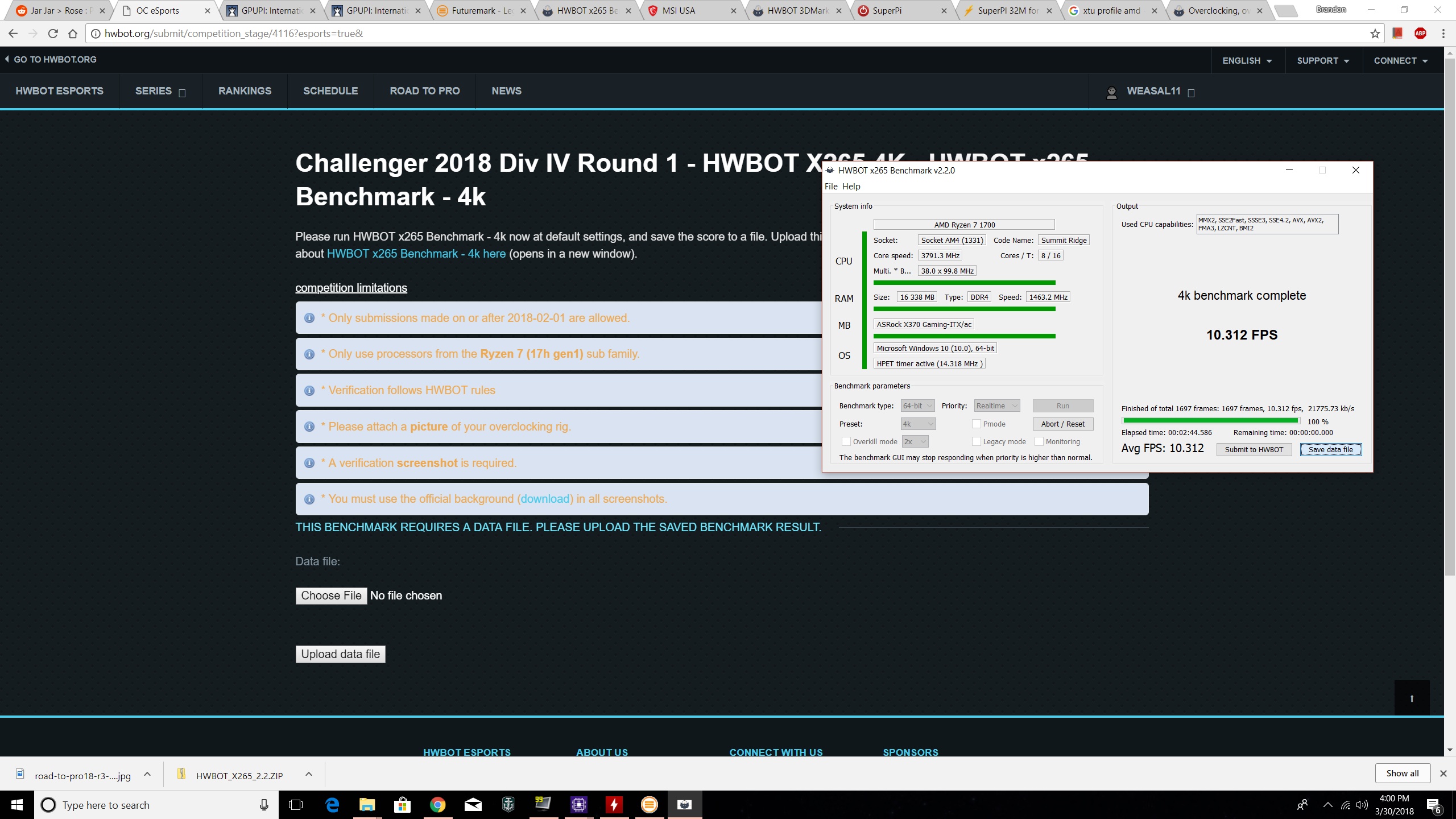
Task: Click the green benchmark progress bar
Action: pyautogui.click(x=1211, y=421)
